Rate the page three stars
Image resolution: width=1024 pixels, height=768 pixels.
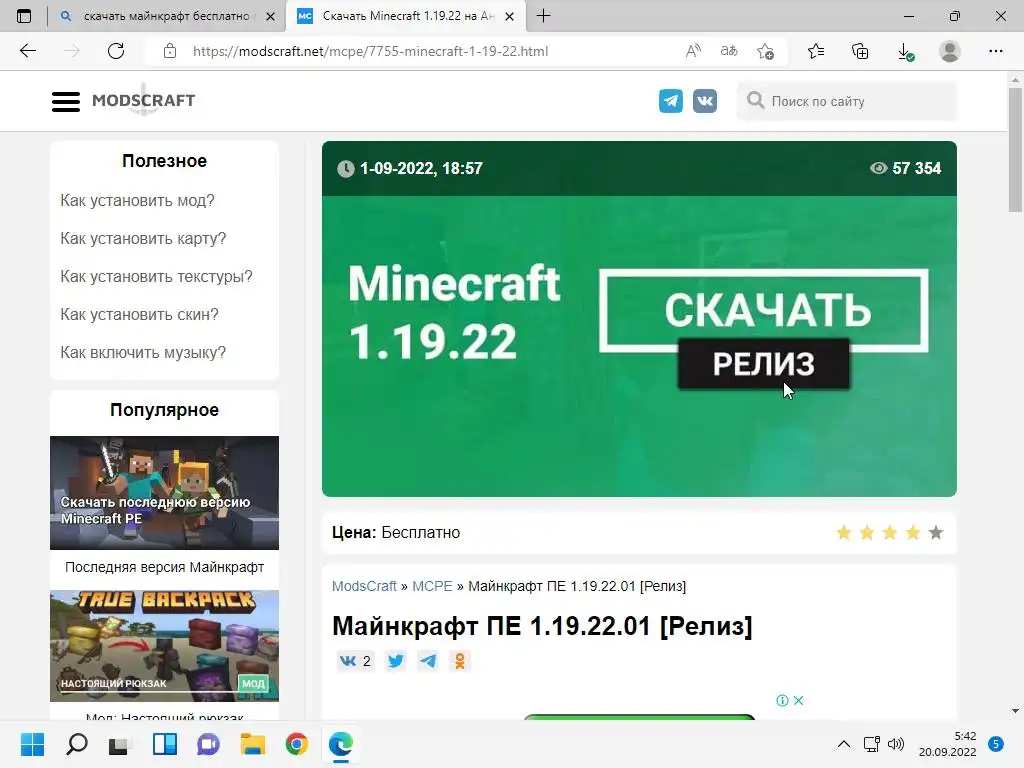[889, 533]
